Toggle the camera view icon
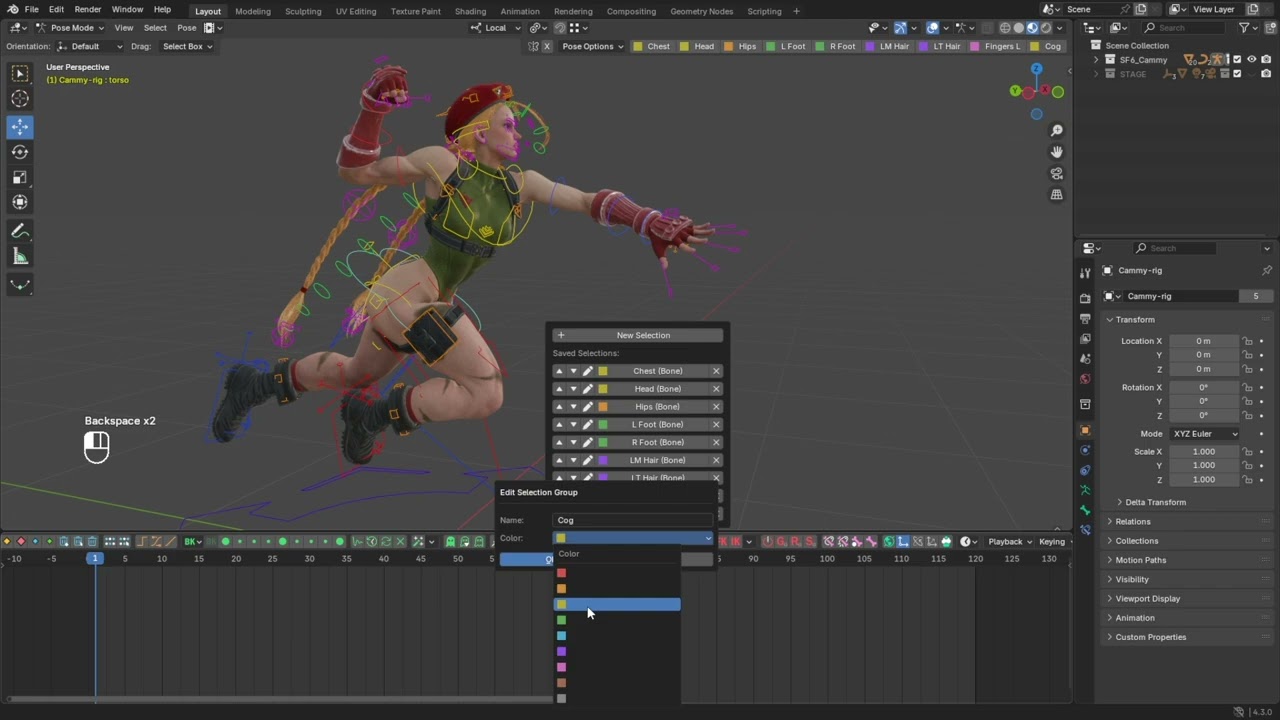The height and width of the screenshot is (720, 1280). [x=1056, y=173]
